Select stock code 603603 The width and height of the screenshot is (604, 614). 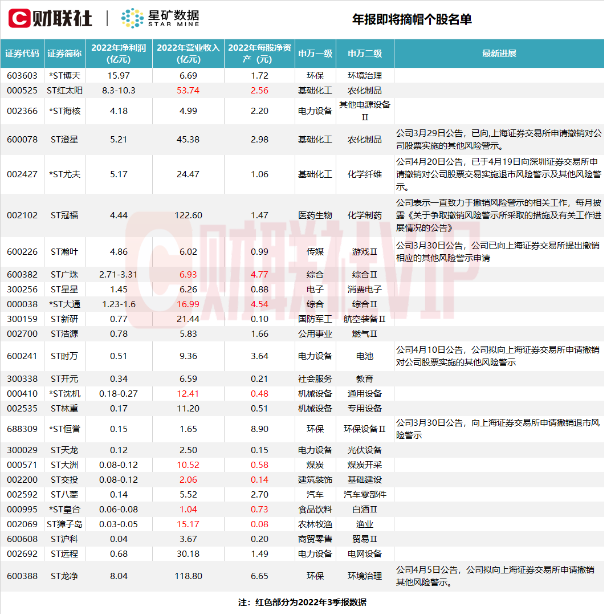(x=22, y=76)
